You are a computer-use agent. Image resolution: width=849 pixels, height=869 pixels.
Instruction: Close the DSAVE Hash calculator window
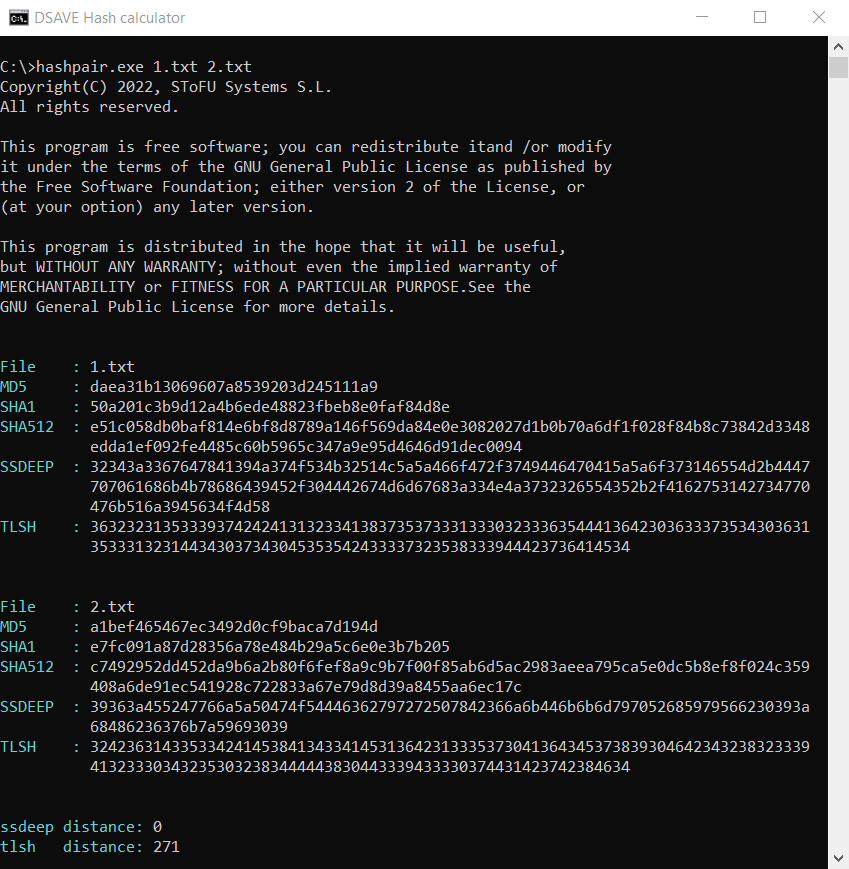818,18
